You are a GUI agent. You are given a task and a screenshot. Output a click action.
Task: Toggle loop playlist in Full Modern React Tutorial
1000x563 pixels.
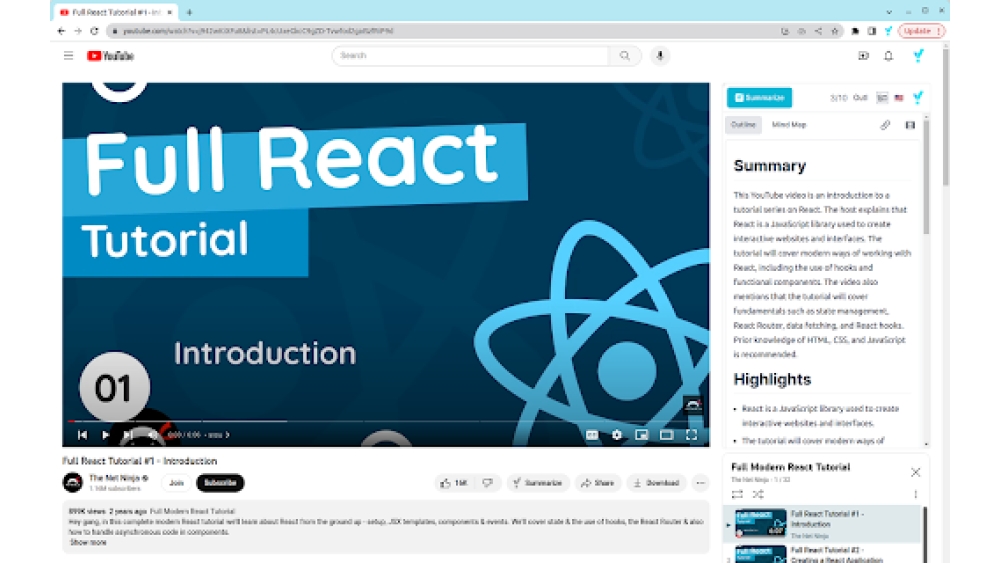737,494
